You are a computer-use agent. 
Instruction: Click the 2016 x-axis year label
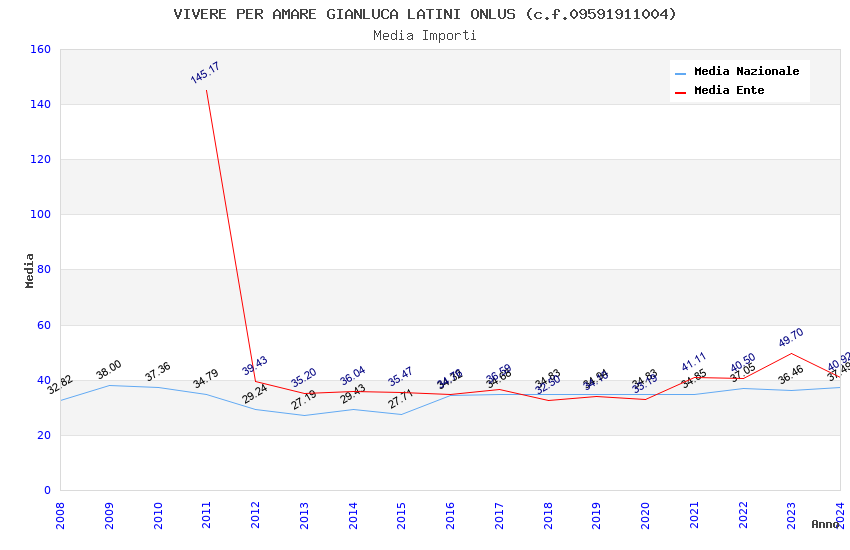click(x=450, y=515)
